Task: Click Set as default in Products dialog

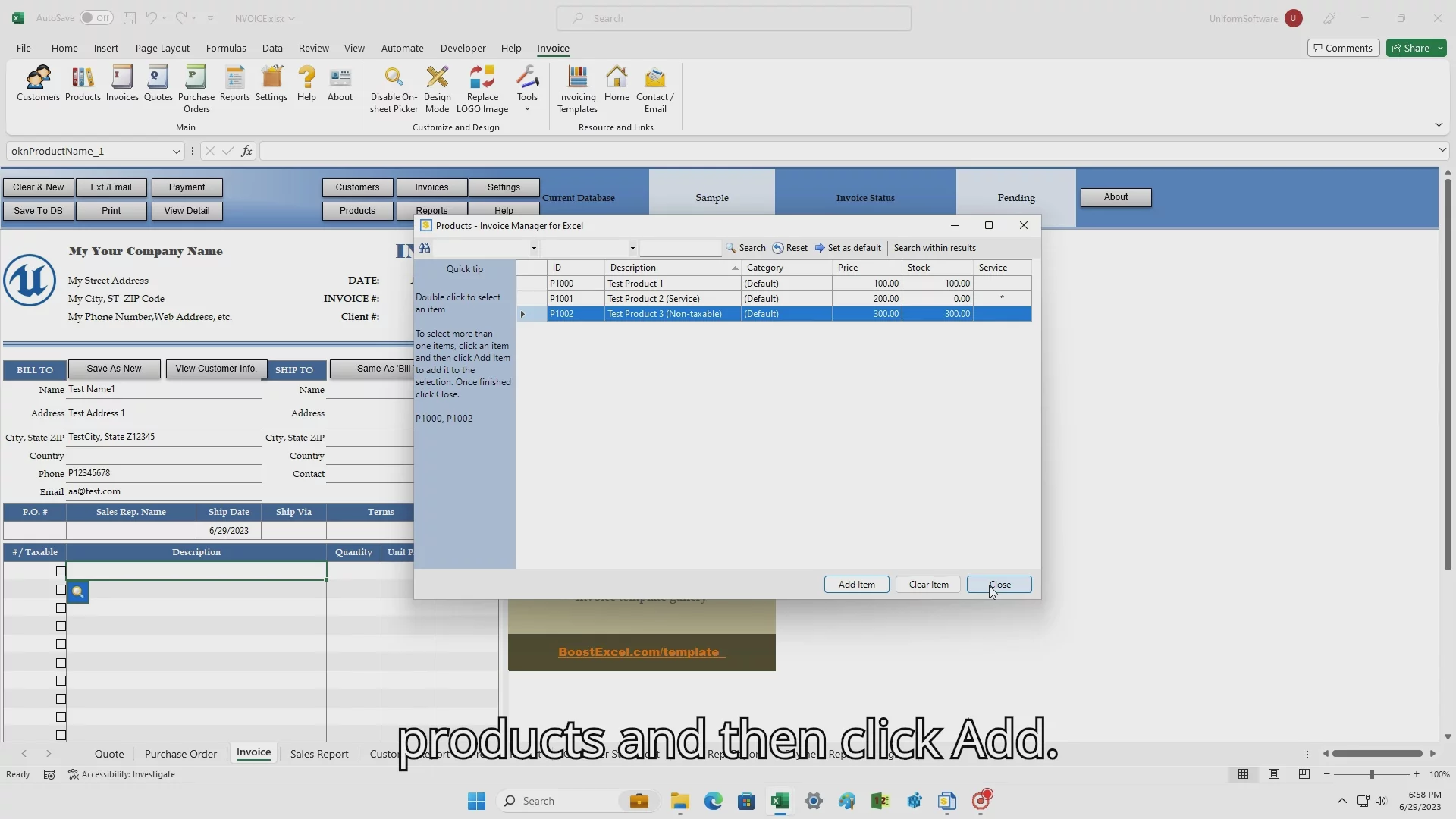Action: (848, 248)
